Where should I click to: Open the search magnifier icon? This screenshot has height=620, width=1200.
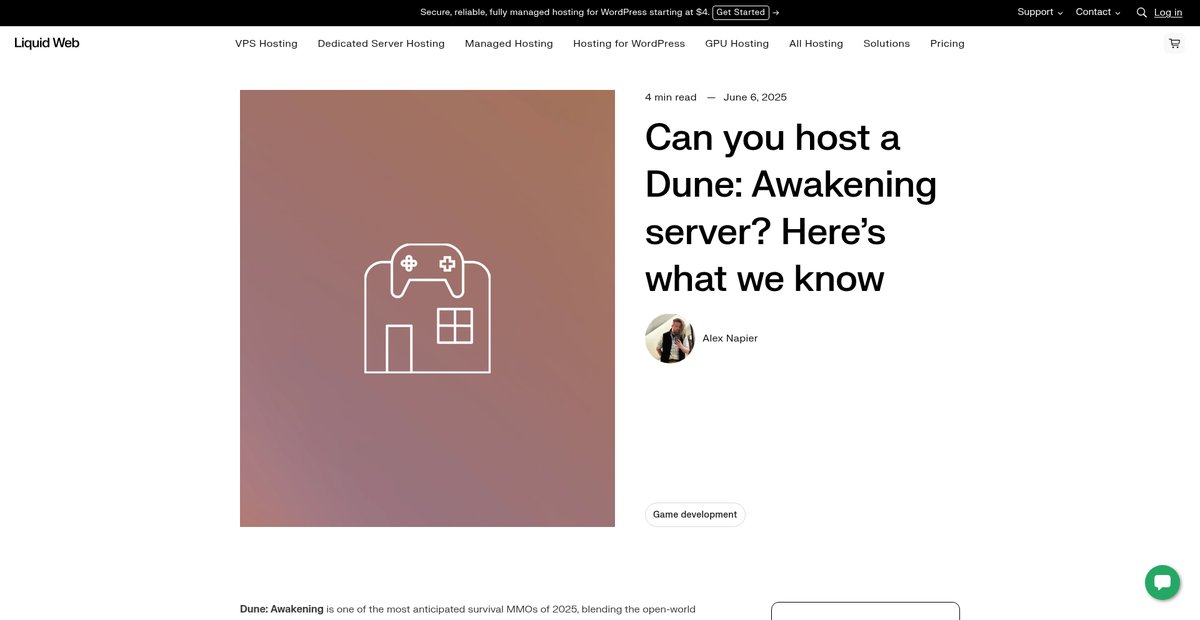pos(1141,13)
